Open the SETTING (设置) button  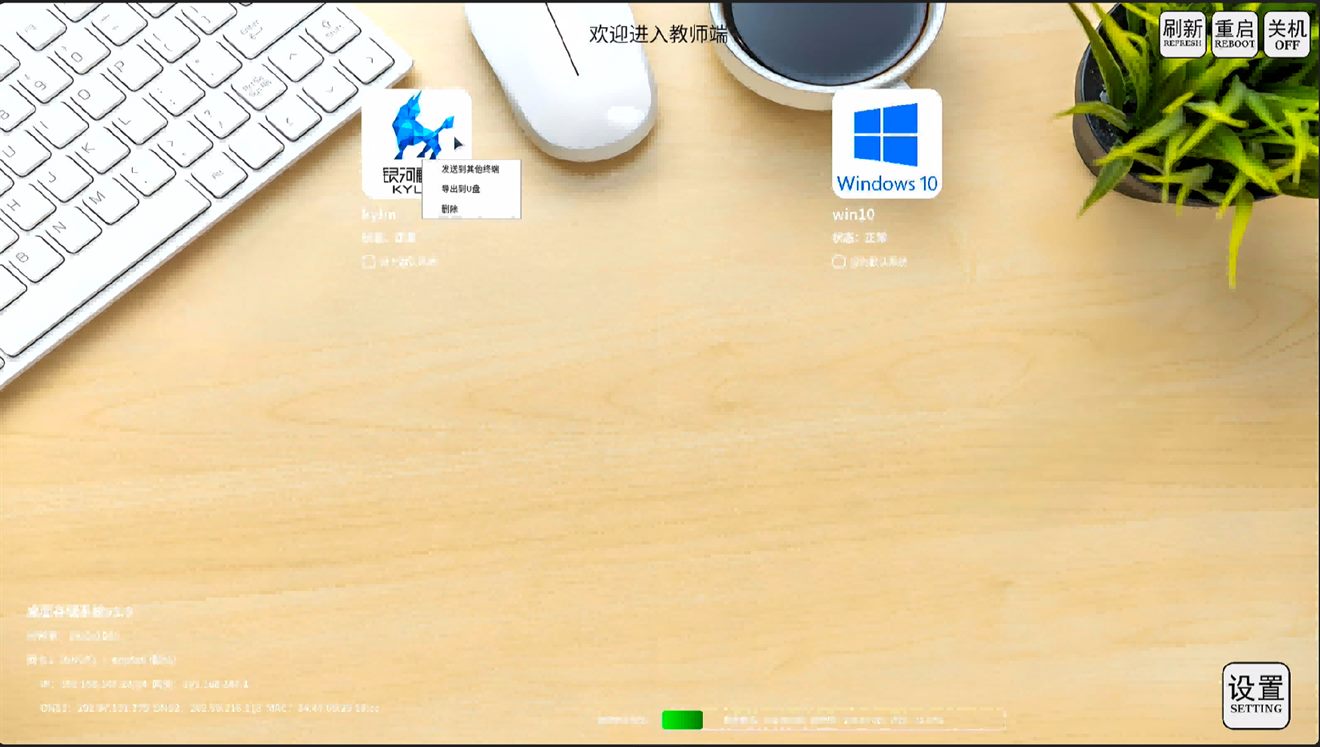[x=1256, y=695]
